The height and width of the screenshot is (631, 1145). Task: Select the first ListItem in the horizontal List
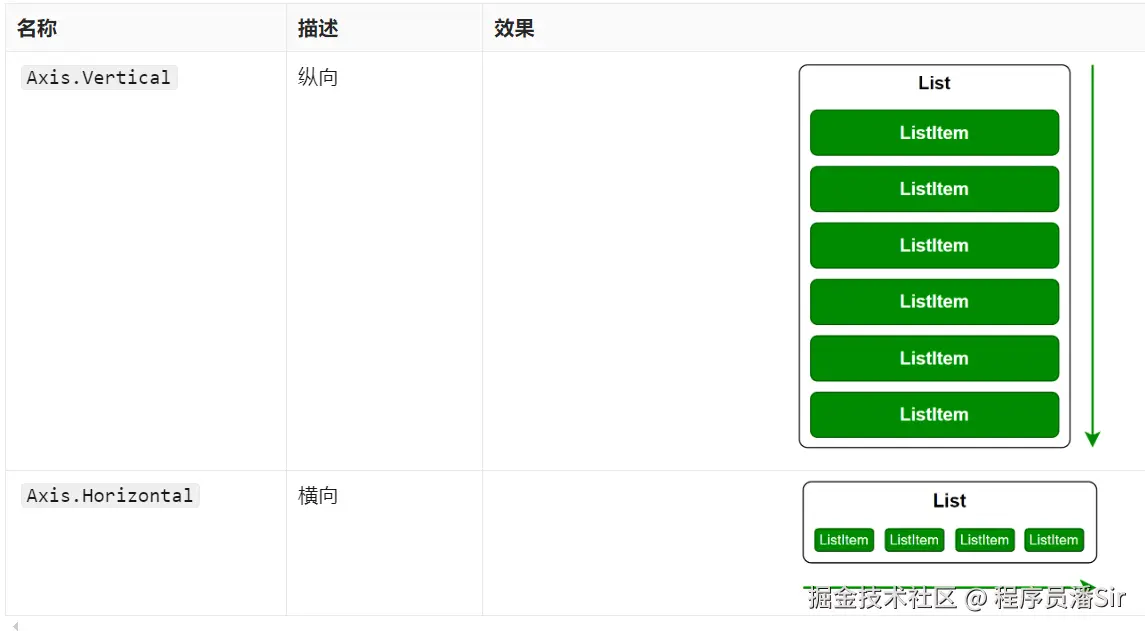tap(843, 540)
